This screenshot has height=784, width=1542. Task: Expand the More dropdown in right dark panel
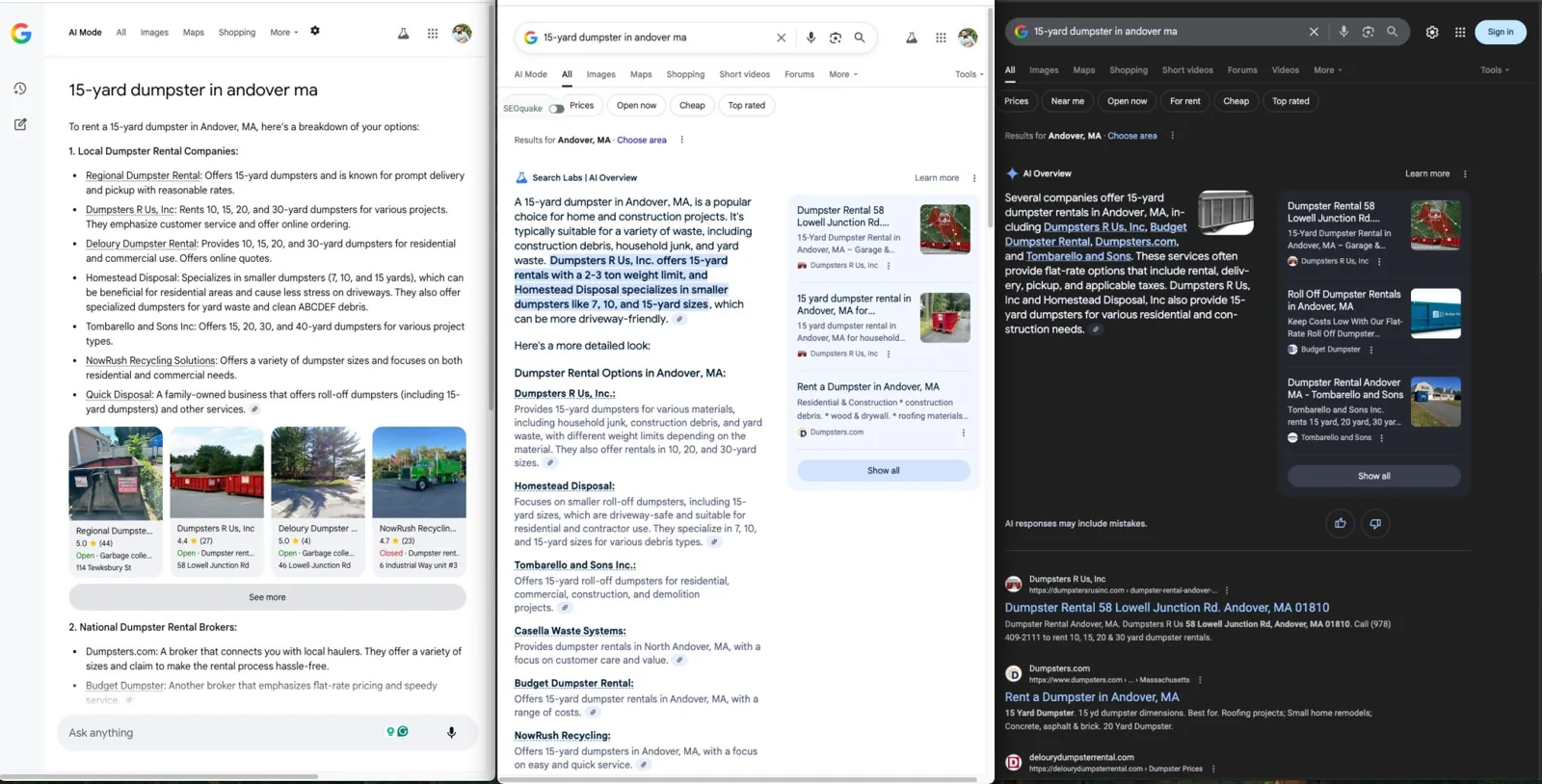pyautogui.click(x=1327, y=70)
